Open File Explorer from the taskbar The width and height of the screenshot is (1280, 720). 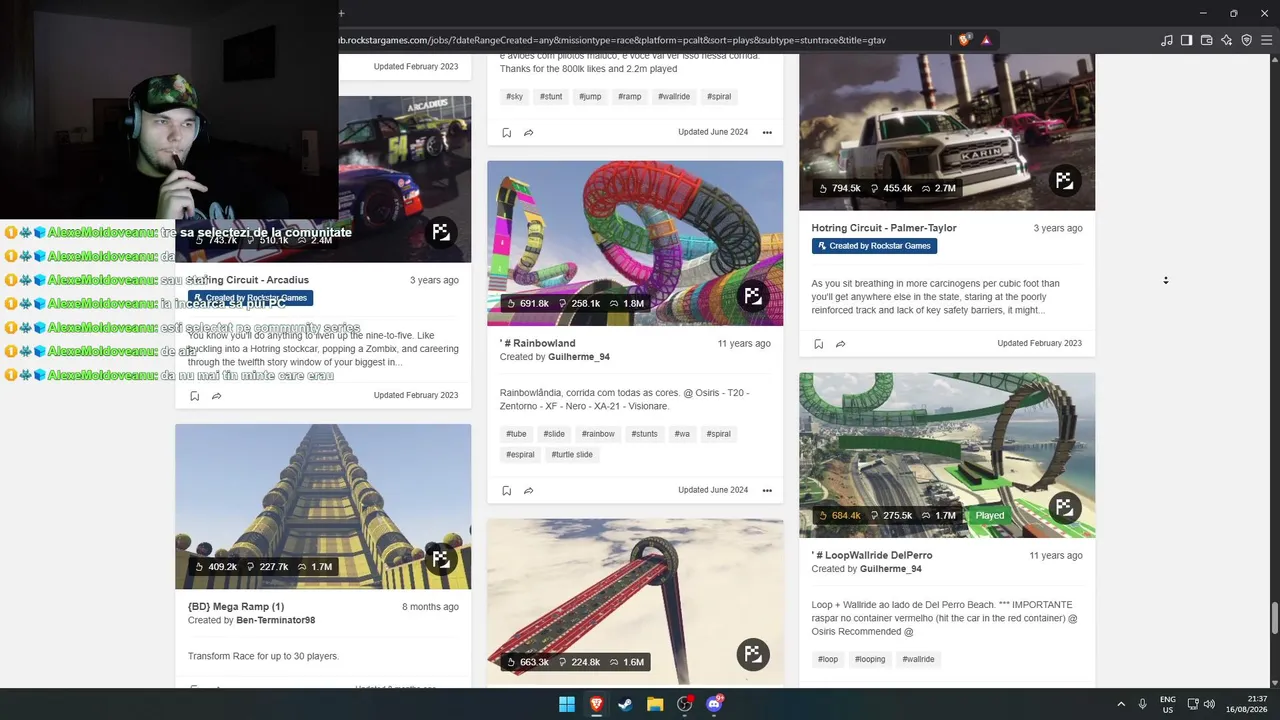[x=655, y=704]
